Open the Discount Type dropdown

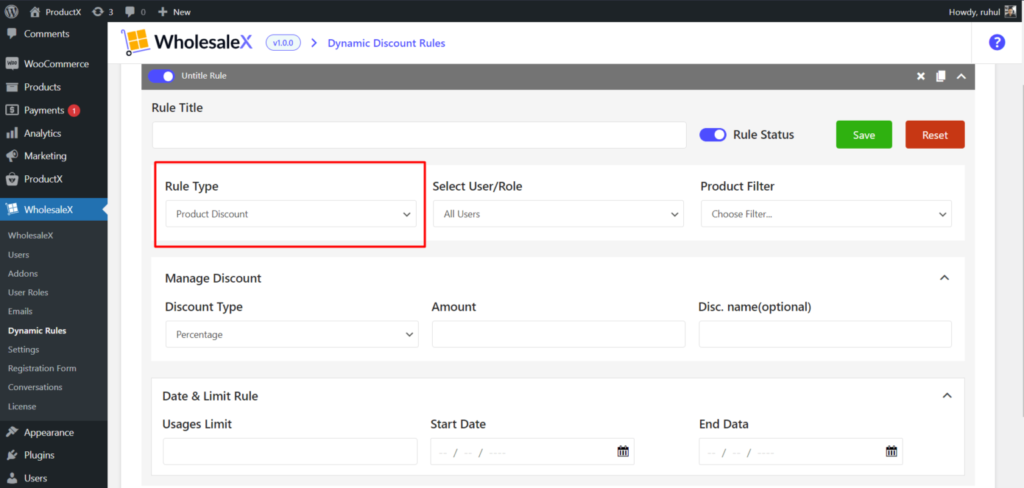click(292, 334)
